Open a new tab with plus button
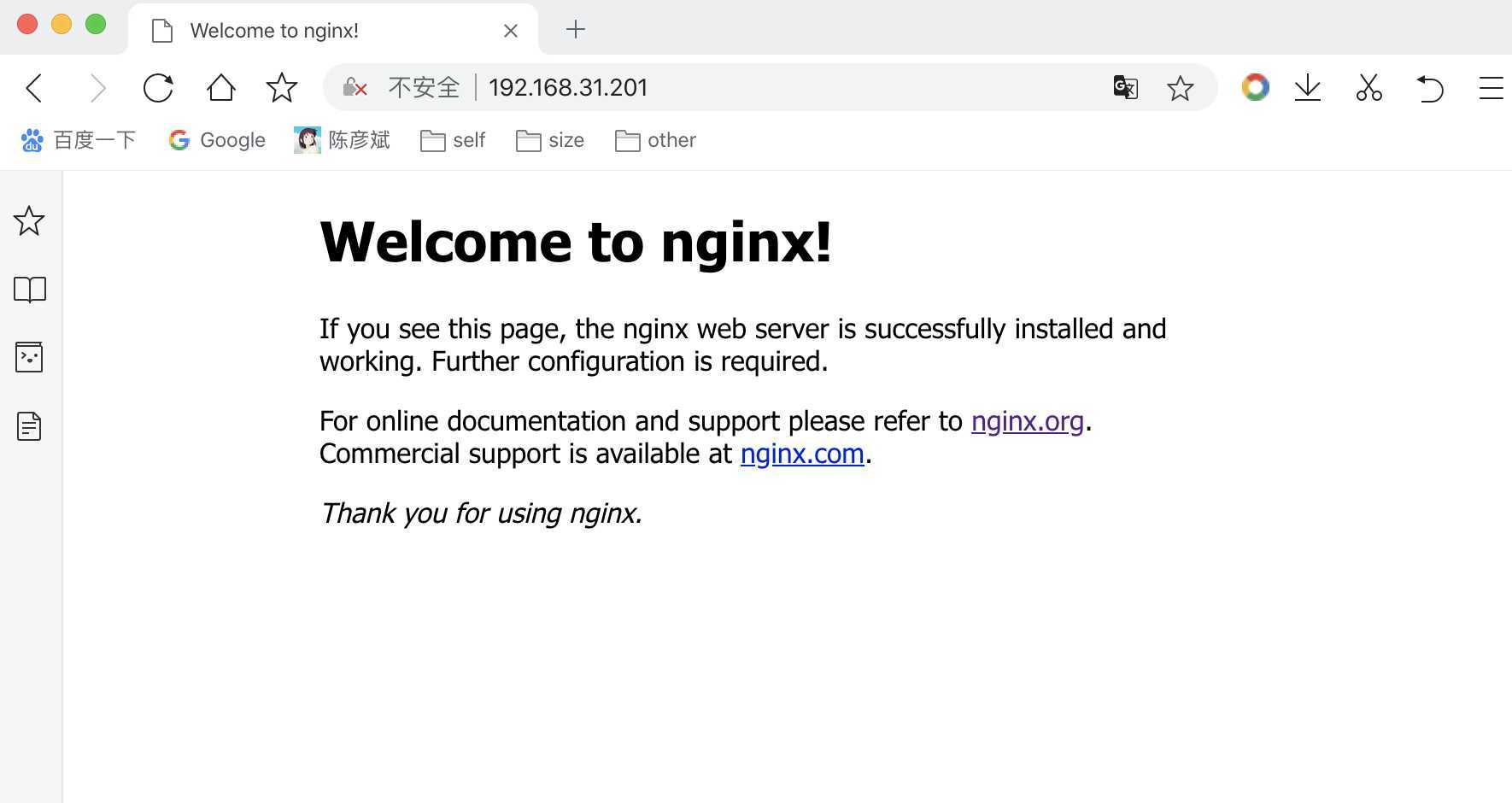This screenshot has width=1512, height=803. (x=576, y=30)
